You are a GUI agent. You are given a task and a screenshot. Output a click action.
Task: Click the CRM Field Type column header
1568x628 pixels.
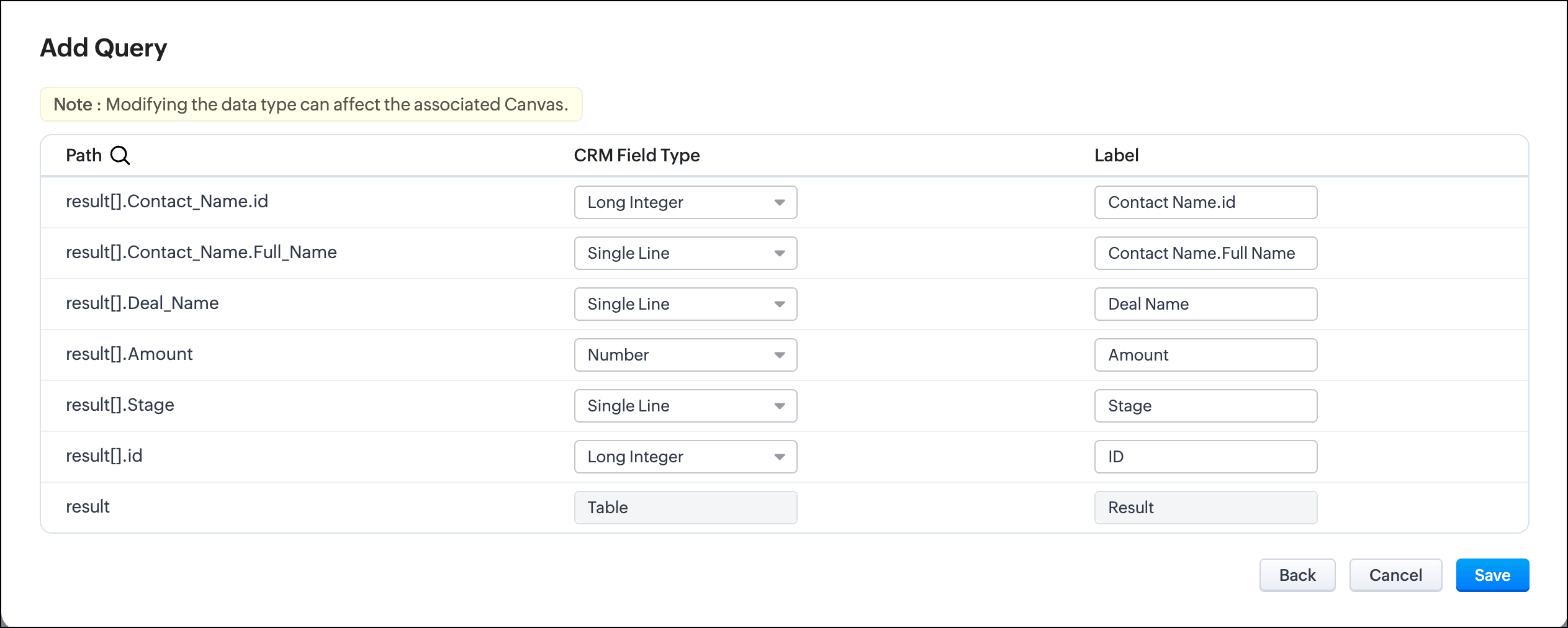[636, 155]
